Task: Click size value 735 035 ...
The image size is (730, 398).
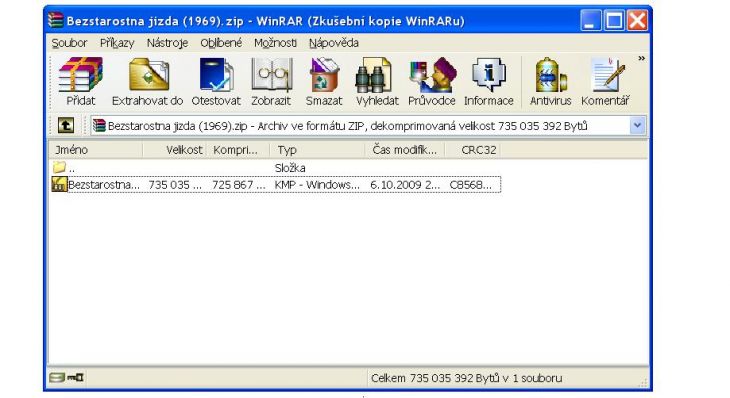Action: coord(175,185)
